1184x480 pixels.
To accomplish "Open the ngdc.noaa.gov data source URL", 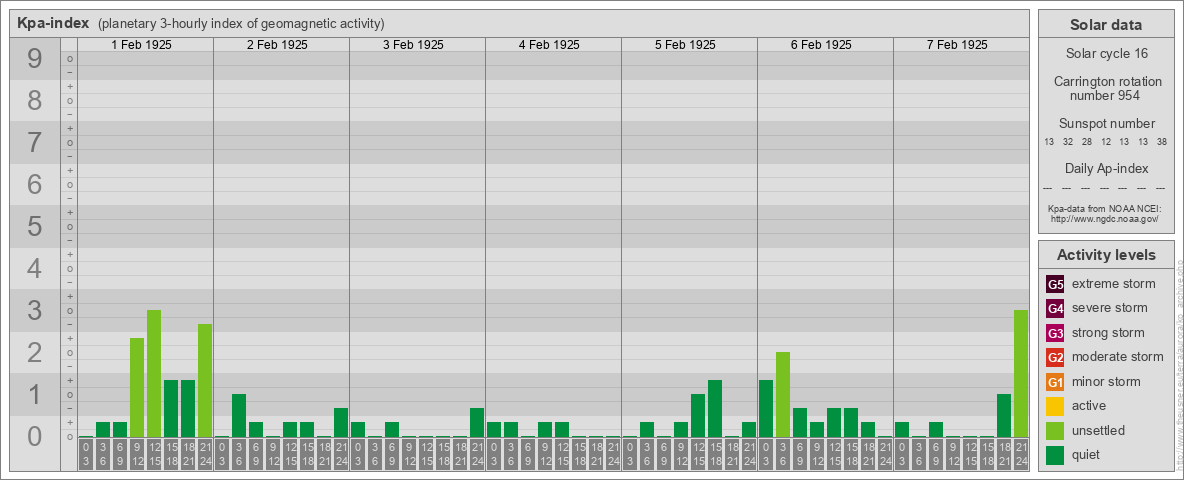I will [1106, 218].
